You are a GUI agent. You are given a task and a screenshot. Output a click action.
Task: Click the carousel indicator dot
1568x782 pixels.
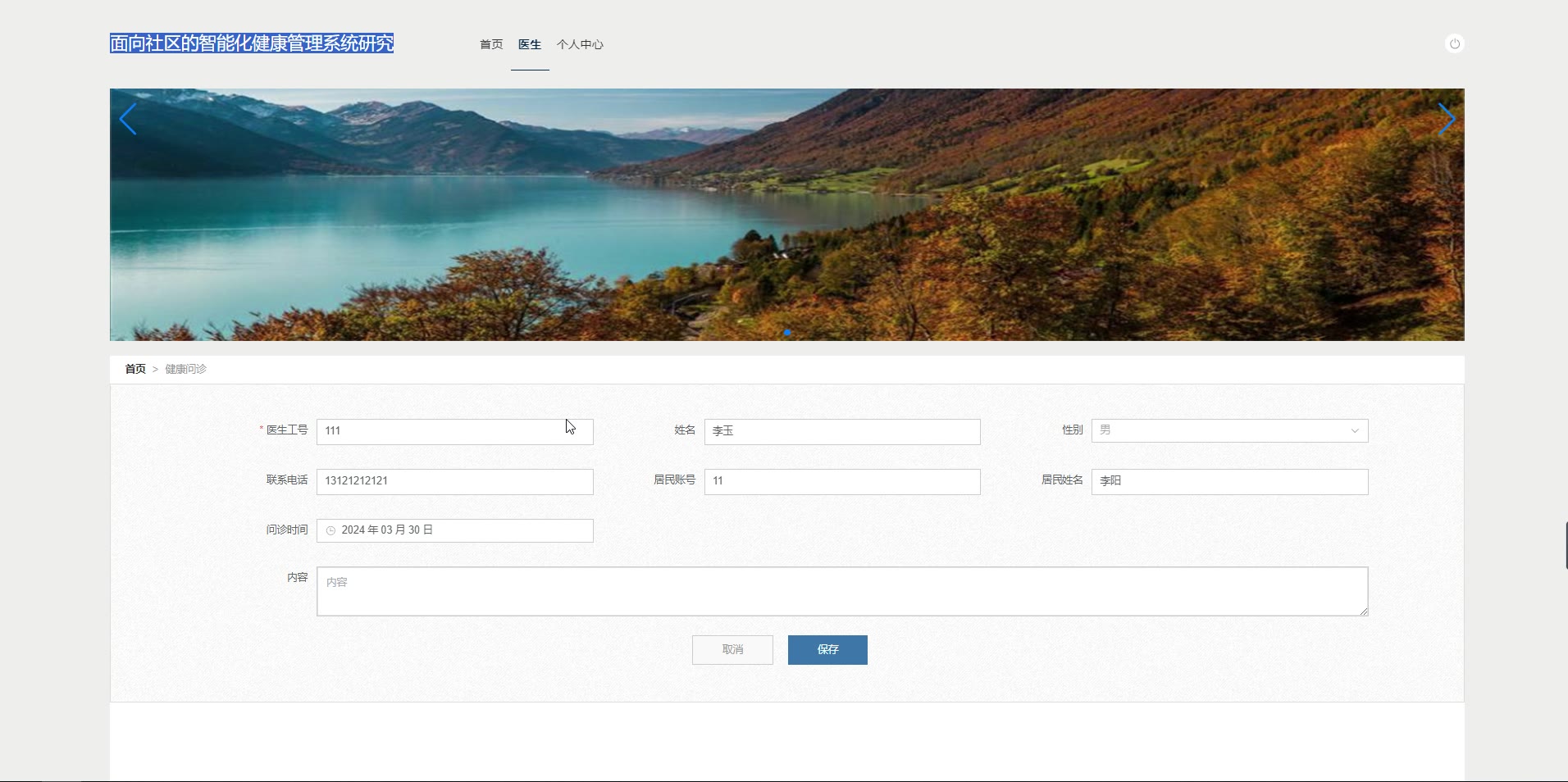coord(787,332)
